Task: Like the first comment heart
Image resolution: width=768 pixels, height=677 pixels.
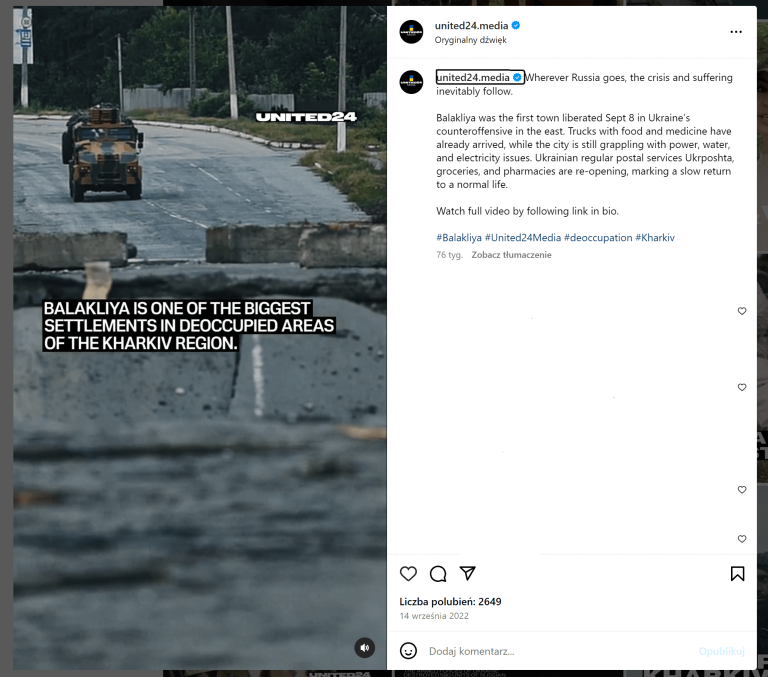Action: click(742, 311)
